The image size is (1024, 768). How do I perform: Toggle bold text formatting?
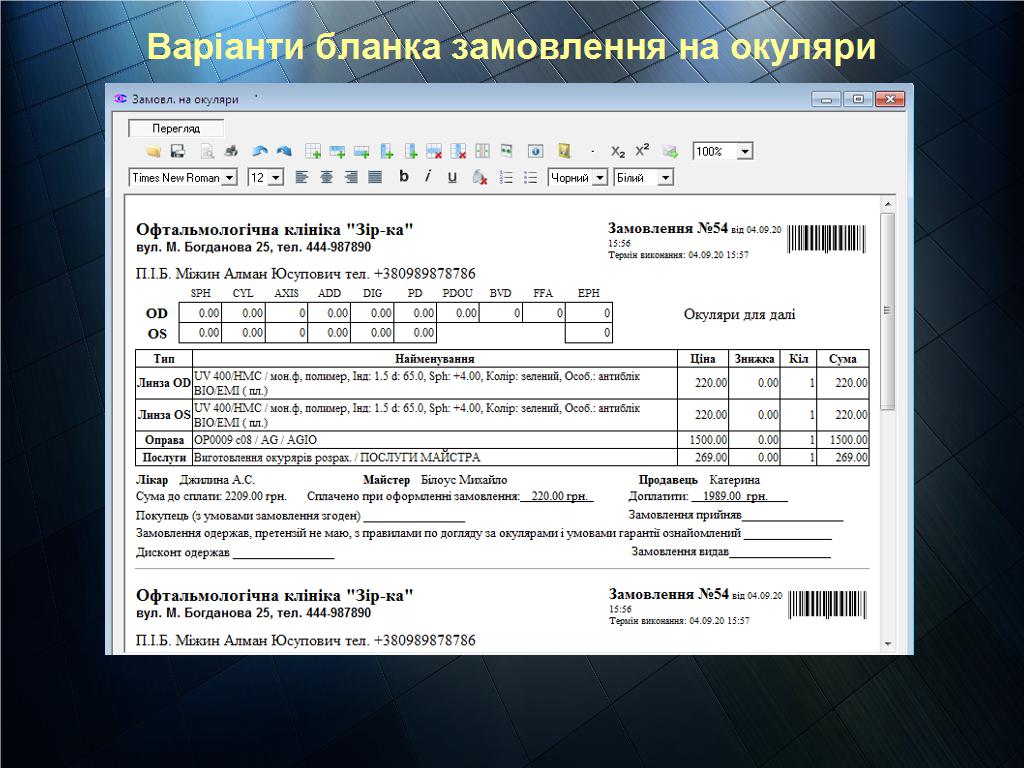tap(404, 177)
